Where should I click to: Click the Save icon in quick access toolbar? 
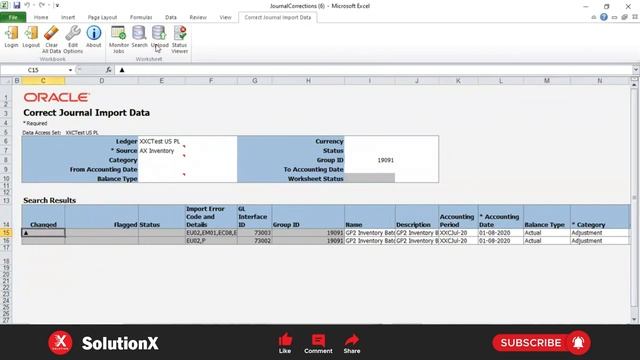tap(17, 5)
